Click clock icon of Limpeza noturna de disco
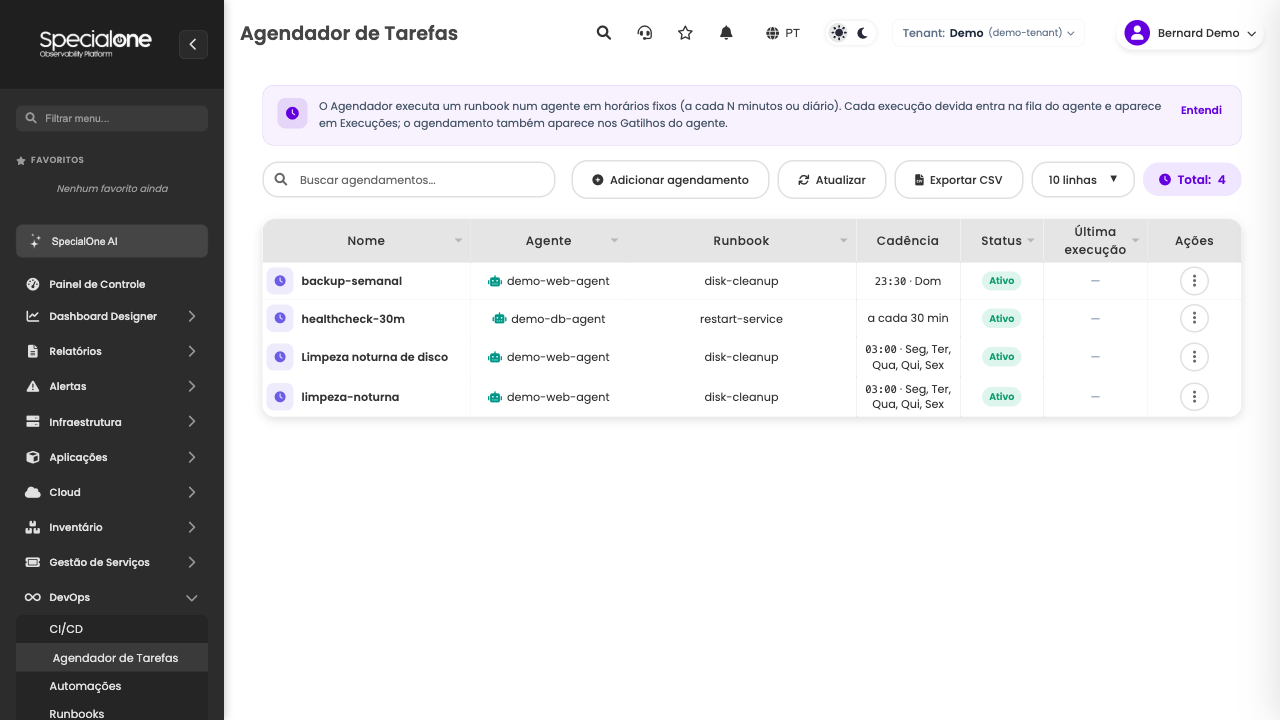The height and width of the screenshot is (720, 1280). [280, 357]
